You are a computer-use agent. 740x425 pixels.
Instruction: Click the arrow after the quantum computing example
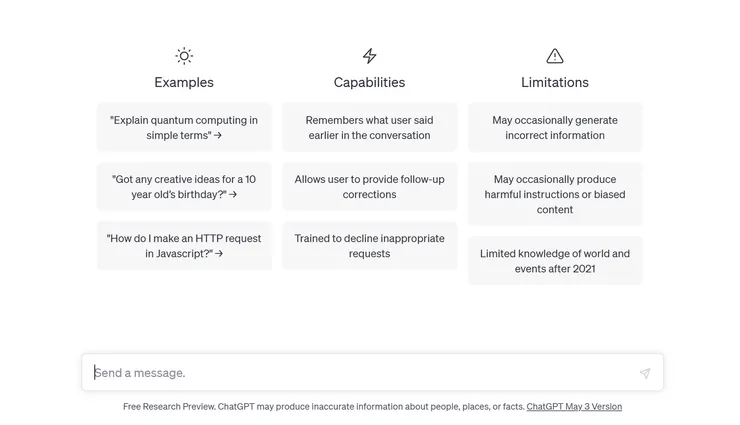point(218,136)
